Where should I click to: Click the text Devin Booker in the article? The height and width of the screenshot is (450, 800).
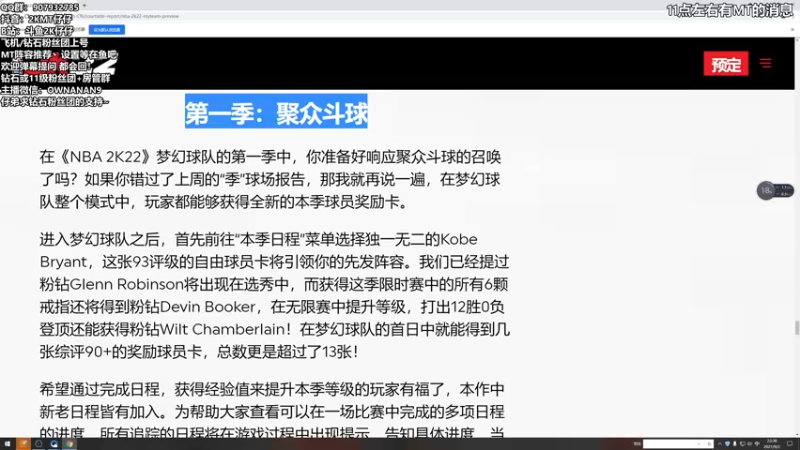coord(207,307)
